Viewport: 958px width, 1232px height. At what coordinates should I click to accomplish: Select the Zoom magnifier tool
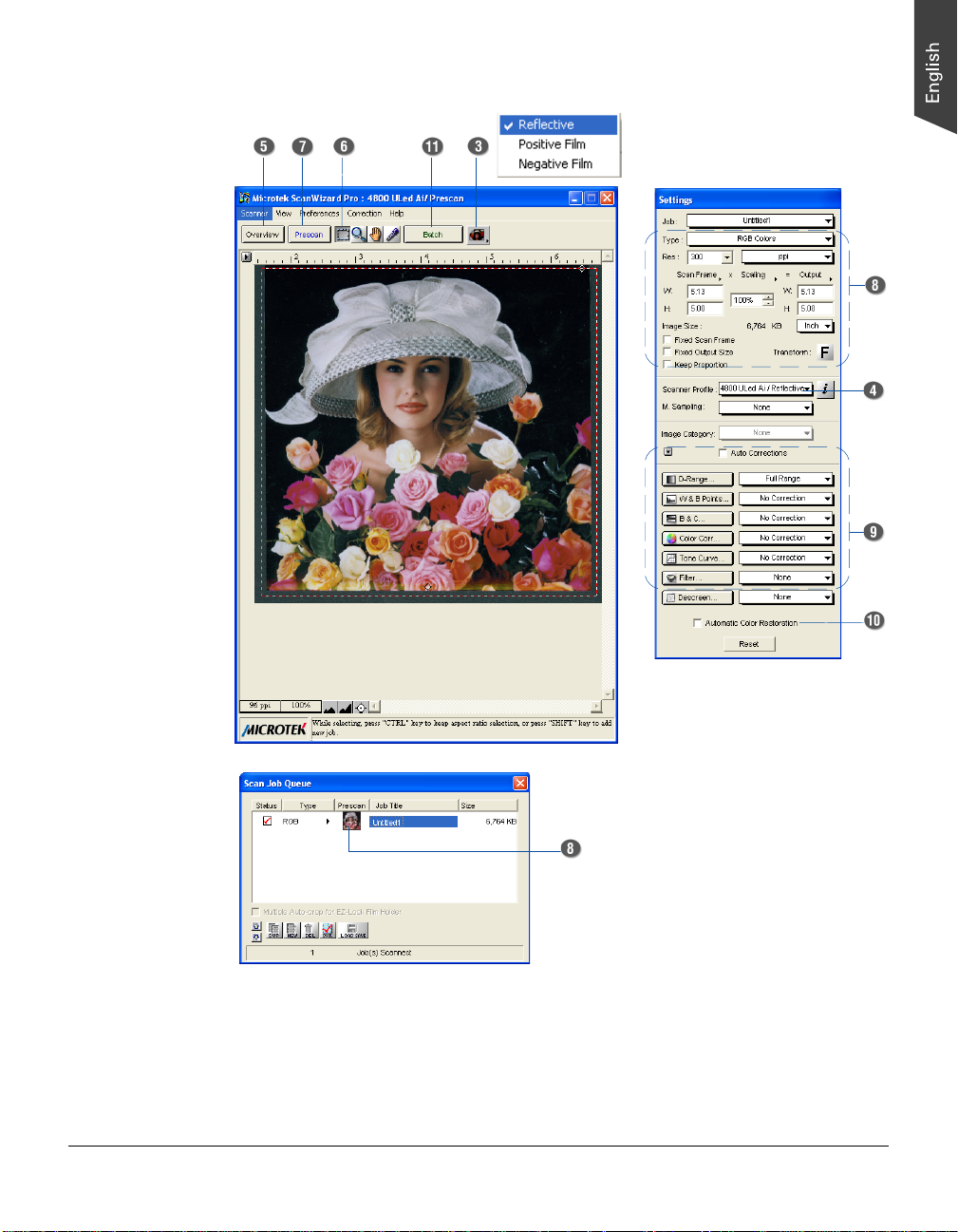[359, 234]
